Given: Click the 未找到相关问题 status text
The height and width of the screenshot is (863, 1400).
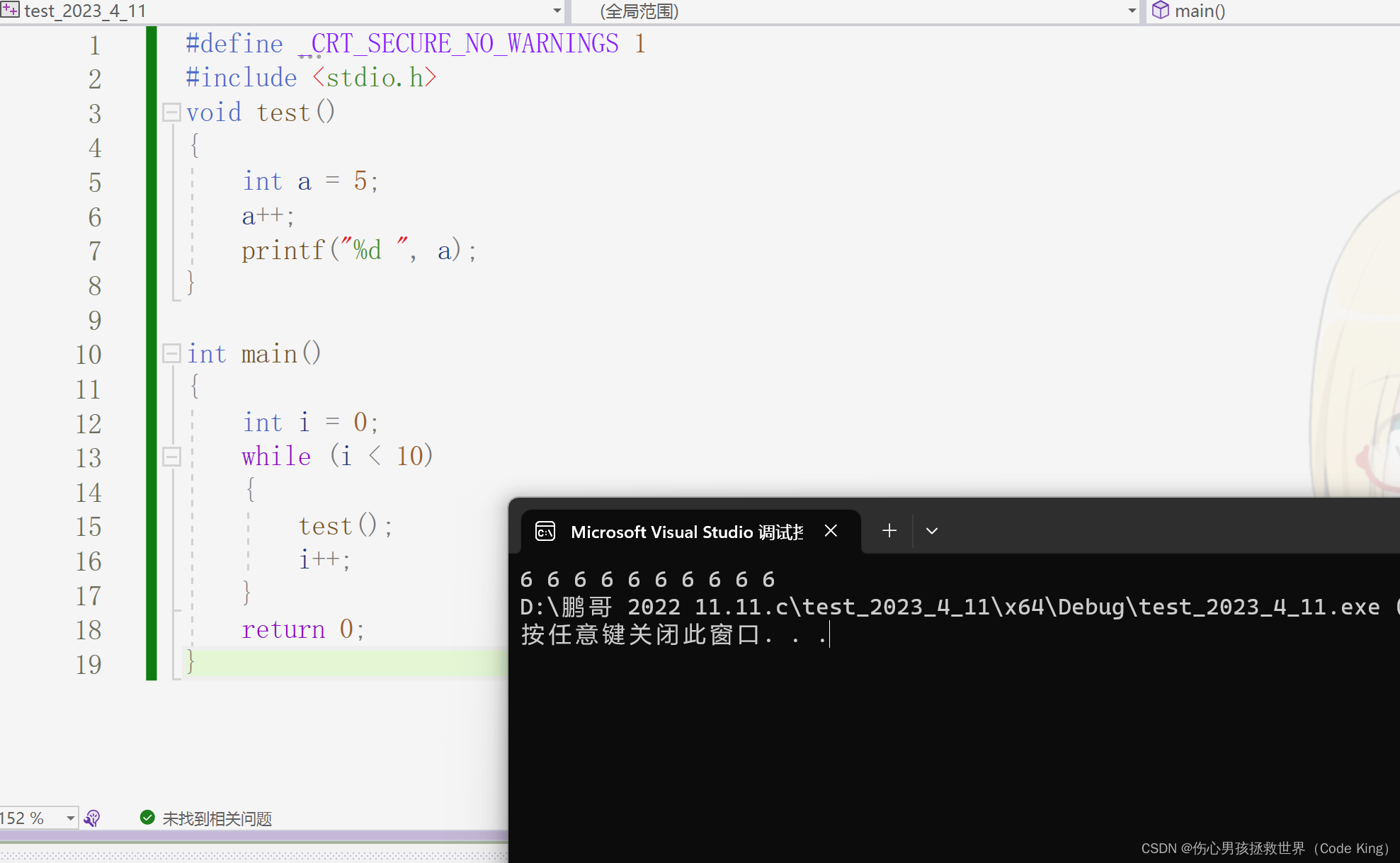Looking at the screenshot, I should [x=217, y=819].
